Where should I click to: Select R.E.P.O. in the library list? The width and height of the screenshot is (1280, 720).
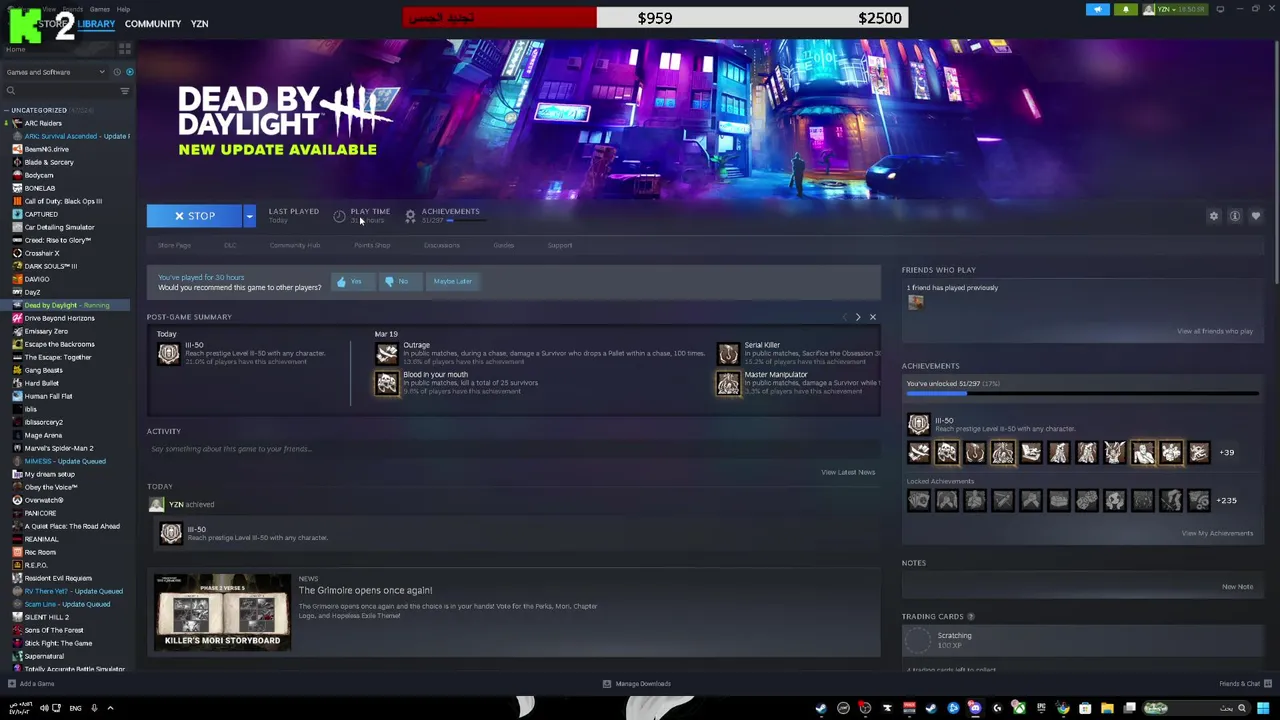(36, 565)
